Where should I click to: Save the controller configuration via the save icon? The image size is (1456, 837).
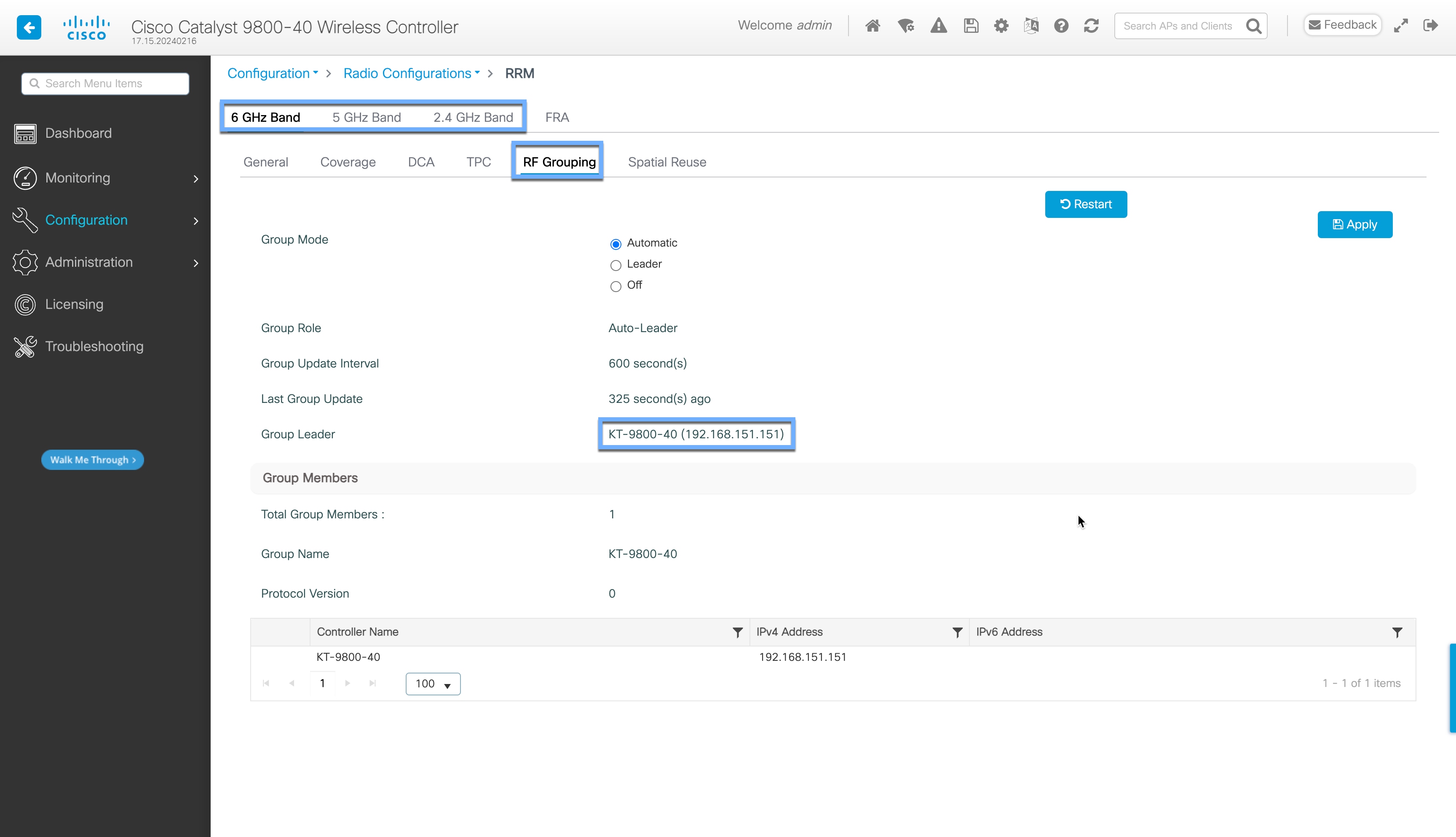pyautogui.click(x=971, y=25)
